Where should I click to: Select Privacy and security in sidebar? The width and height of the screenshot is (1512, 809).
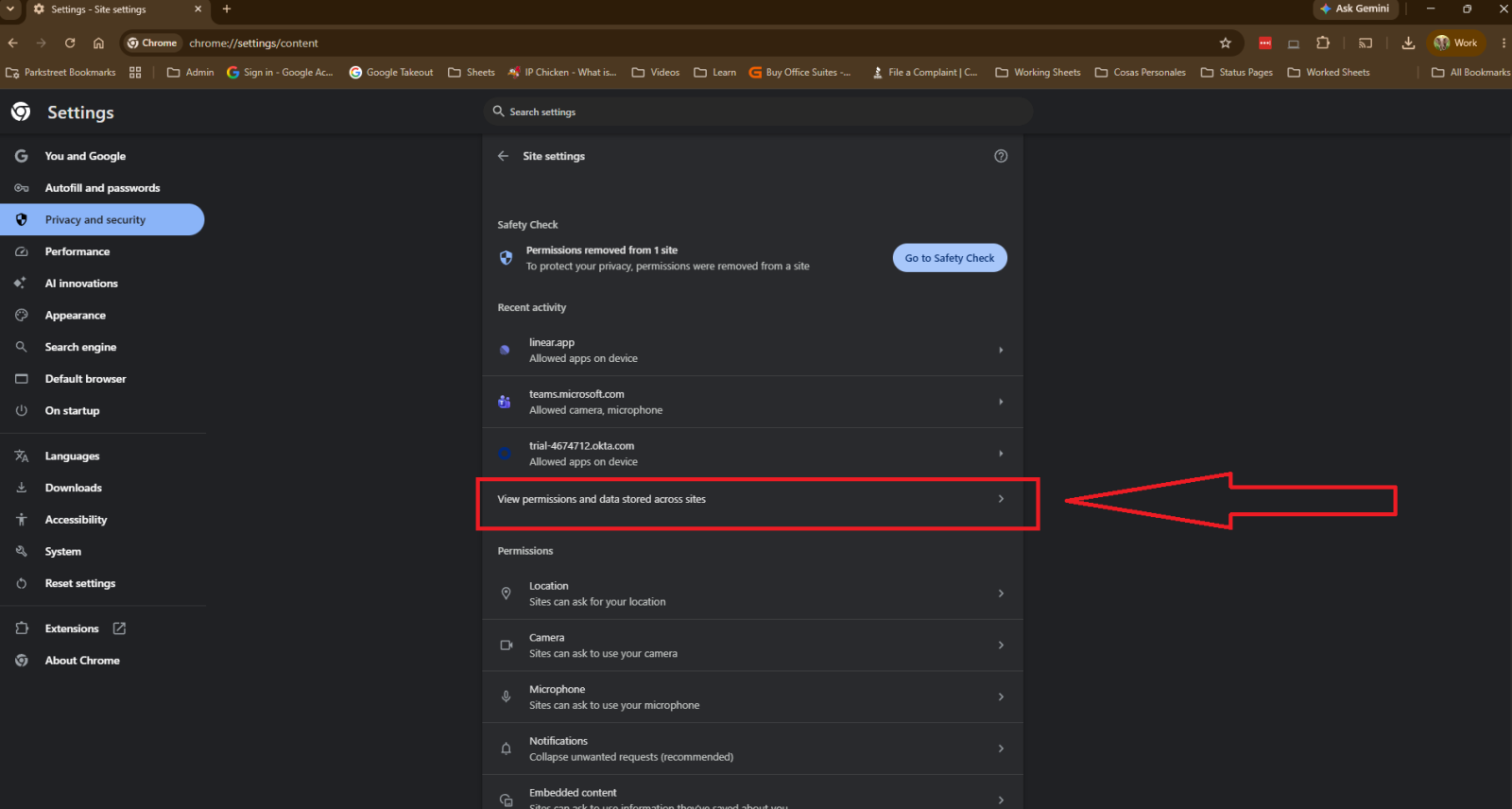102,219
